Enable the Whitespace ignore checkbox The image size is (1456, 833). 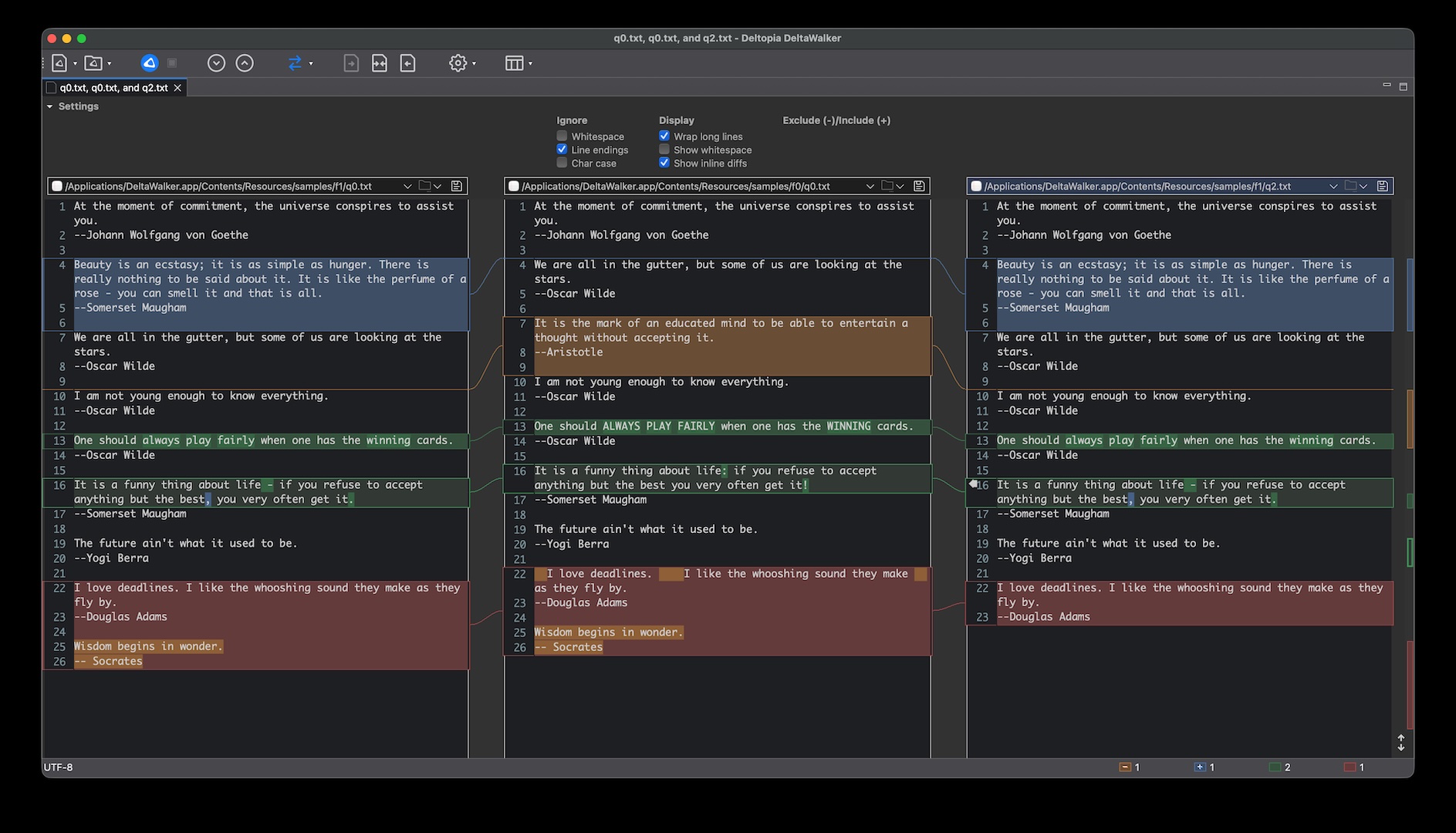point(562,137)
